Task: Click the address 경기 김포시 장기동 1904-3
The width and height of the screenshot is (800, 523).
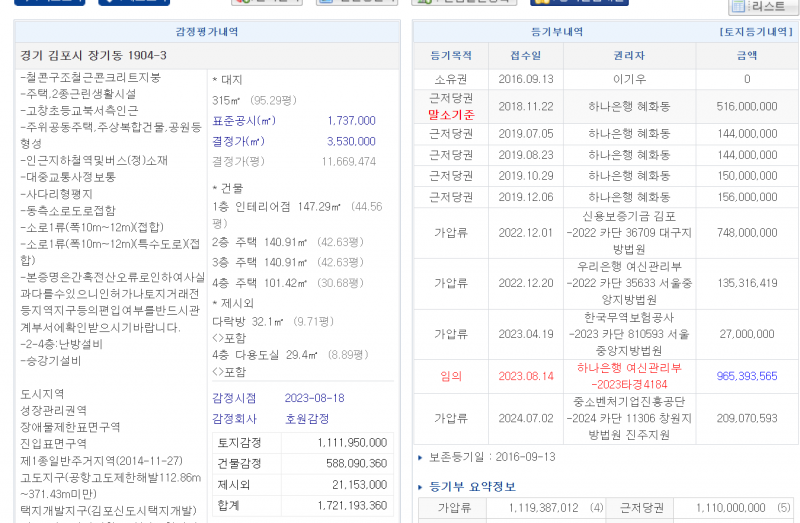Action: click(x=93, y=55)
